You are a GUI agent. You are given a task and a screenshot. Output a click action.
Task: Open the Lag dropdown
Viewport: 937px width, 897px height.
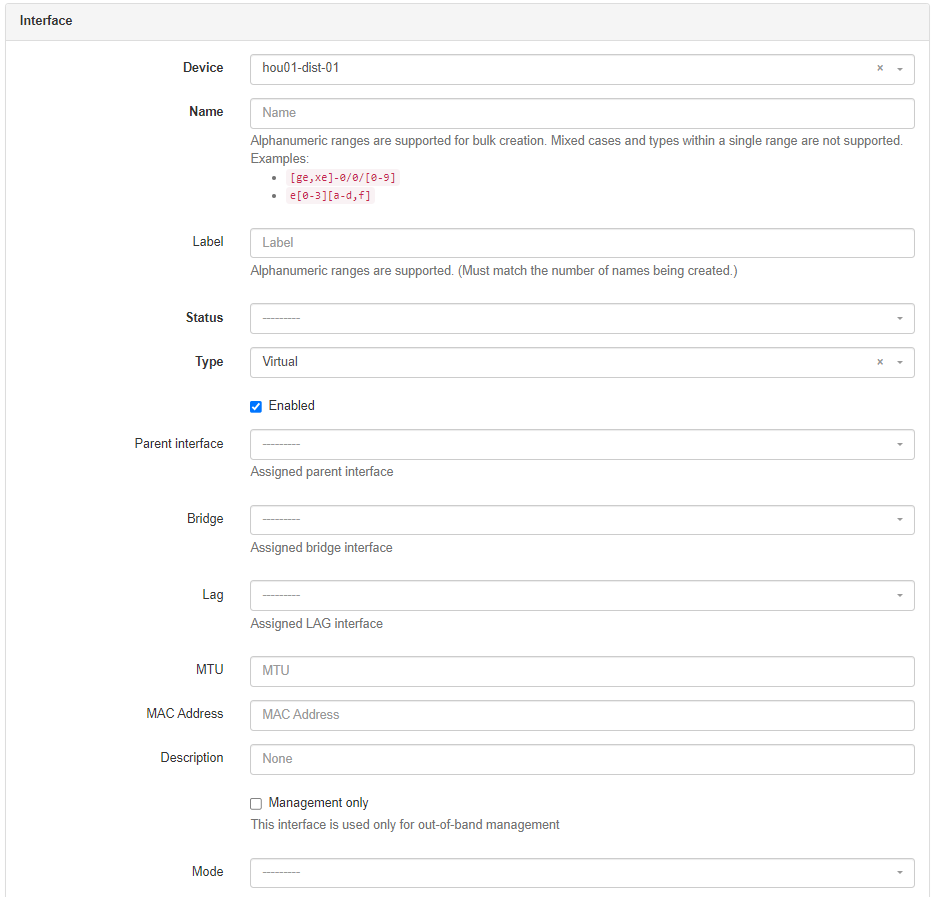click(581, 595)
